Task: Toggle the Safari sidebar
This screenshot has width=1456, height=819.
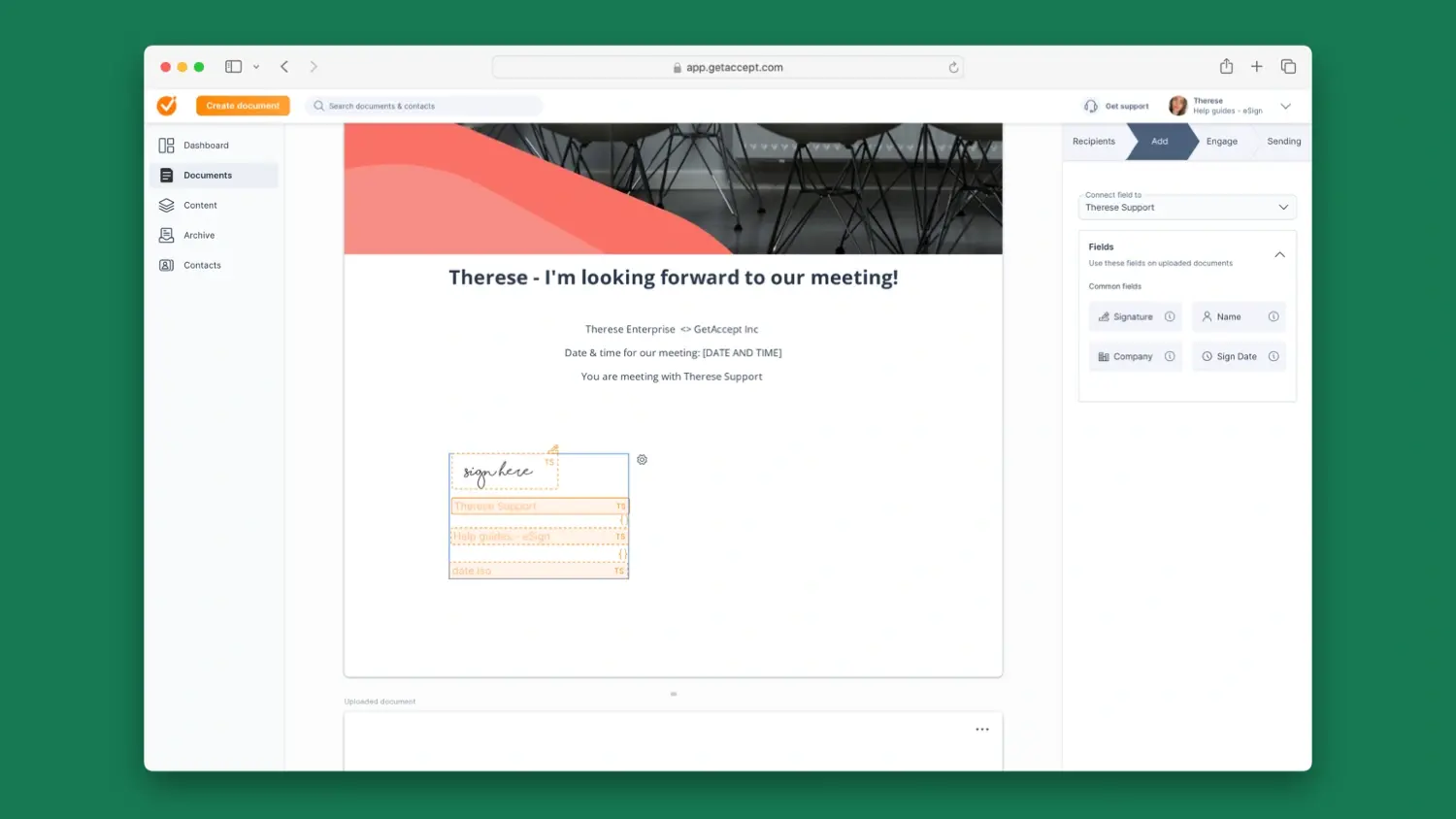Action: point(233,67)
